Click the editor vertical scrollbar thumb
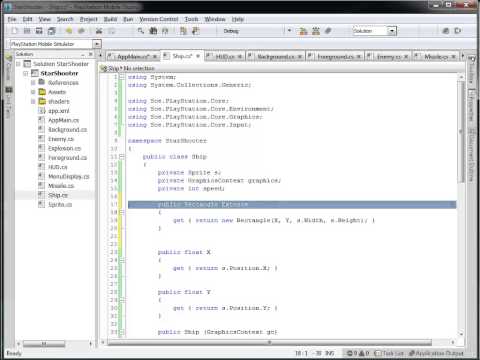The width and height of the screenshot is (480, 360). 462,132
